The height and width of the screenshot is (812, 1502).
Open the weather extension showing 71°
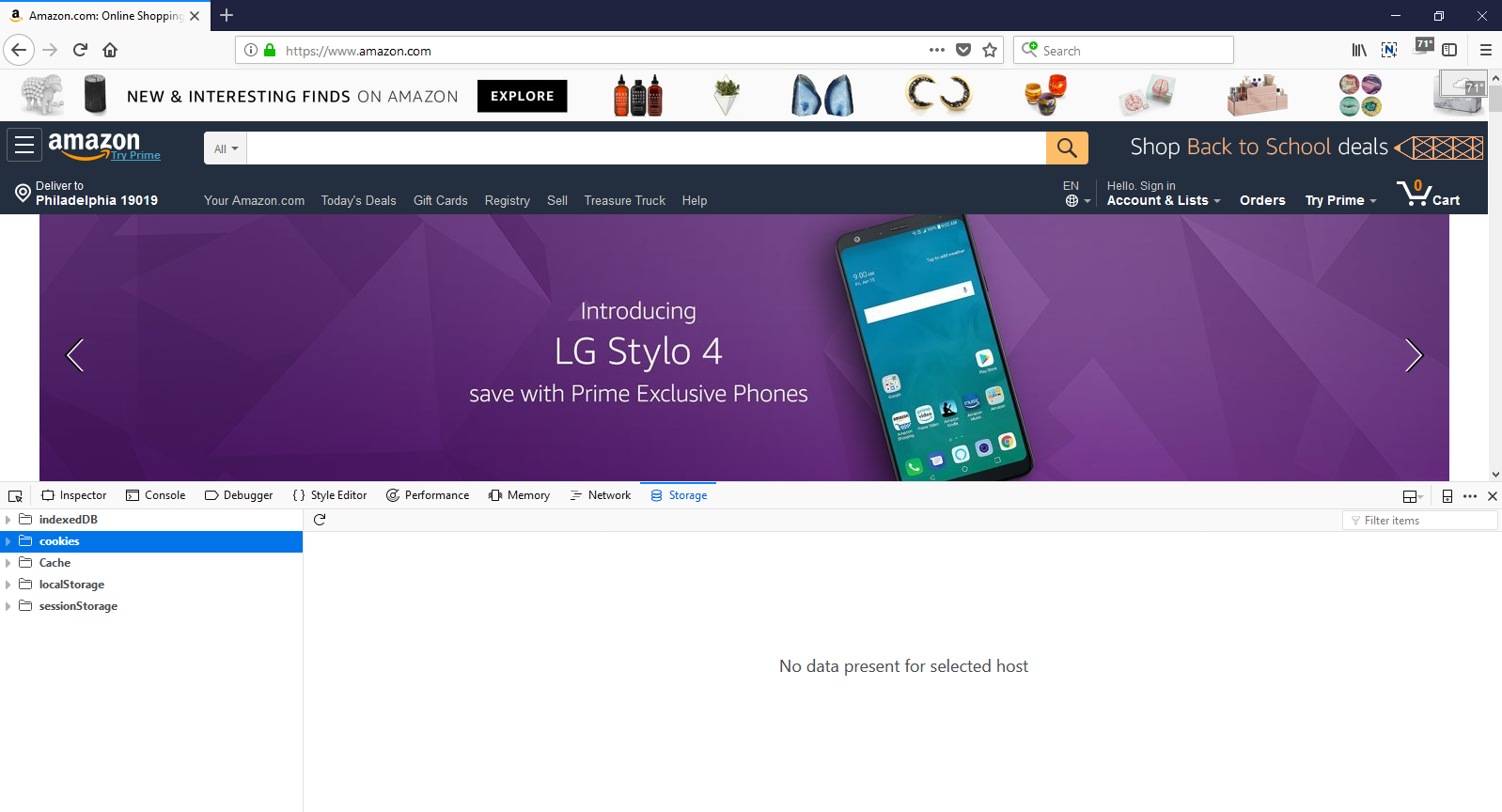point(1425,46)
